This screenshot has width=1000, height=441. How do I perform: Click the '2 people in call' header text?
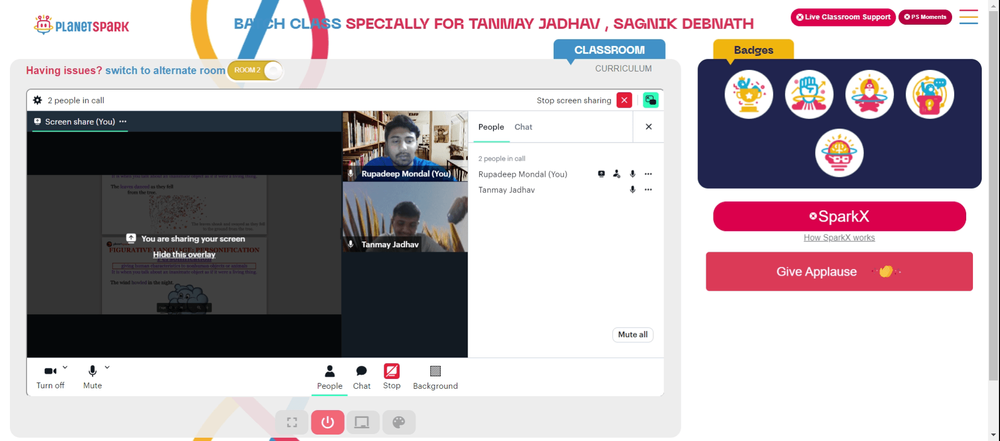click(76, 100)
